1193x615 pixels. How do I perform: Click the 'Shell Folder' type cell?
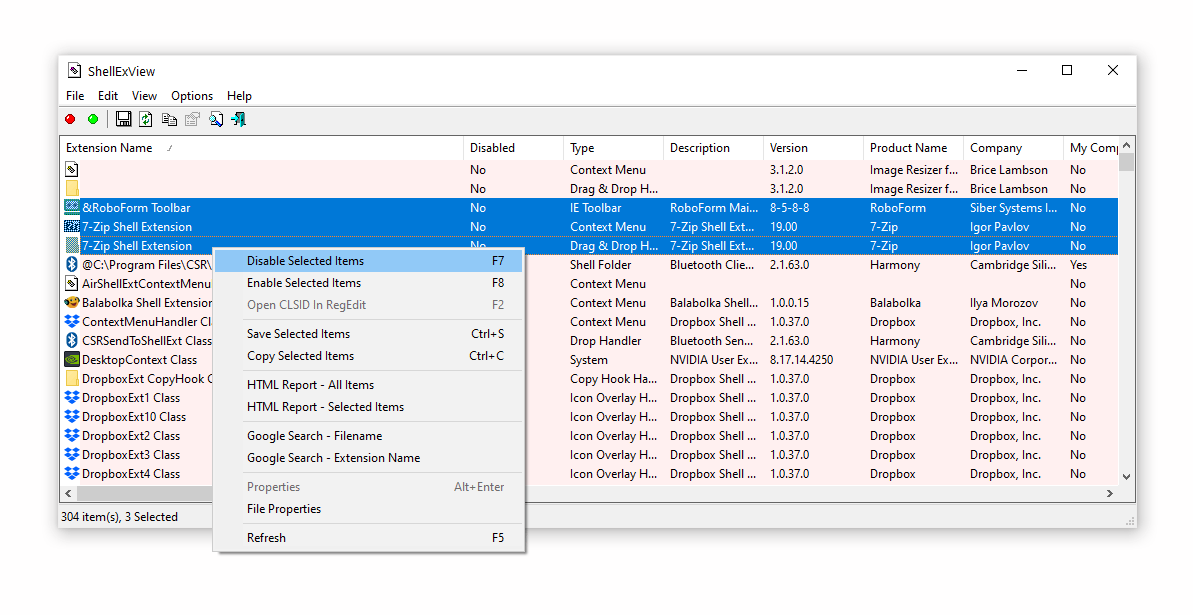pos(600,265)
